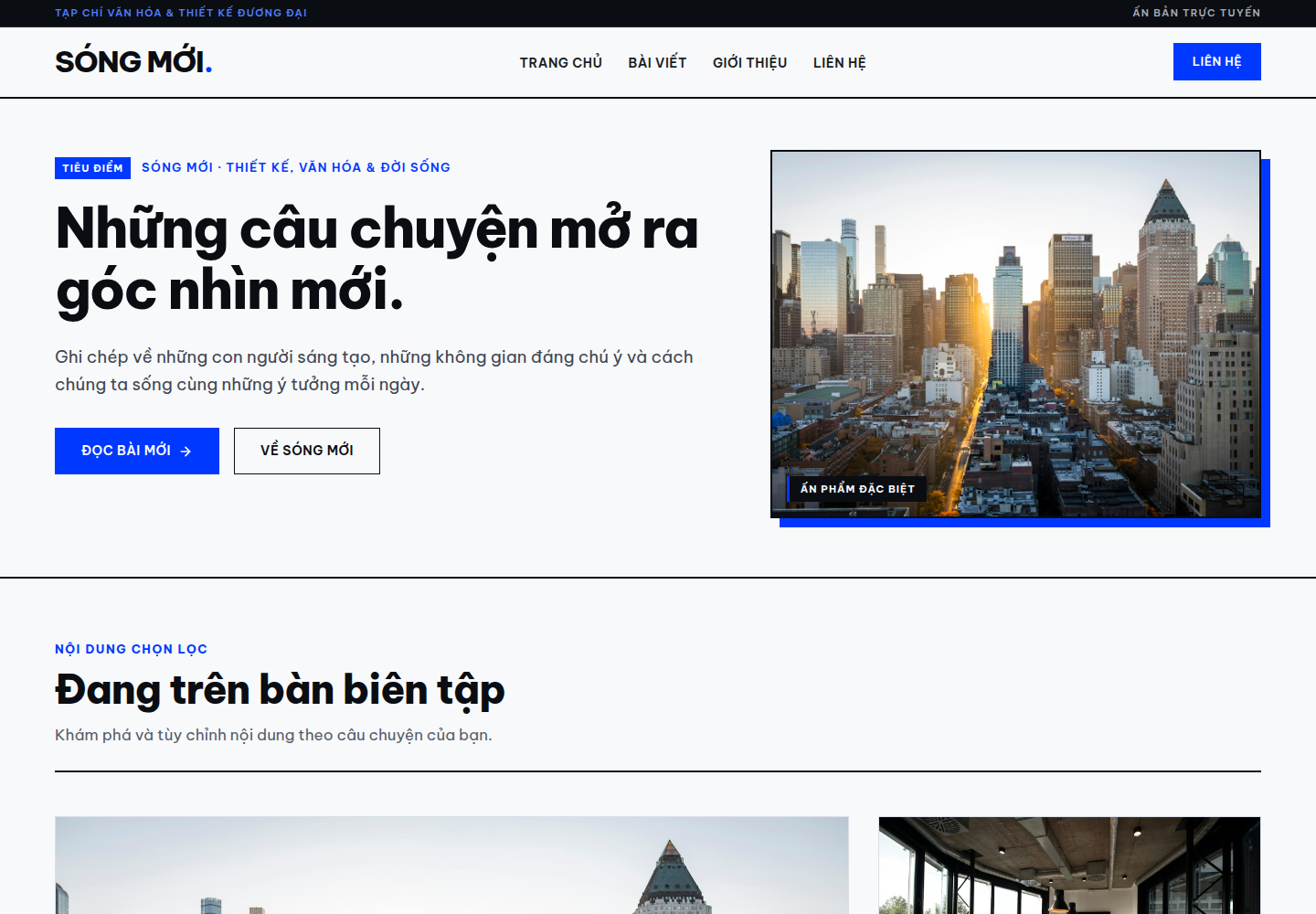Viewport: 1316px width, 914px height.
Task: Click the blue dot in the logo
Action: pyautogui.click(x=208, y=69)
